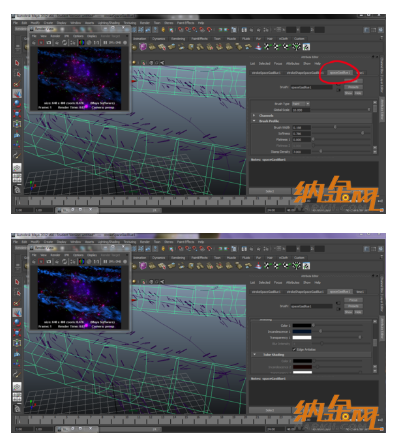Click Select button in lower Attribute Editor
412x440 pixels.
[x=270, y=410]
